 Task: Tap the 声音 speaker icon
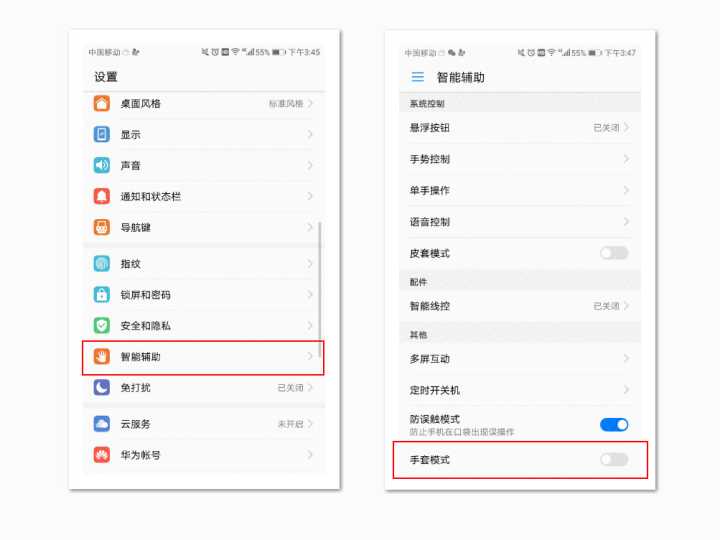101,165
